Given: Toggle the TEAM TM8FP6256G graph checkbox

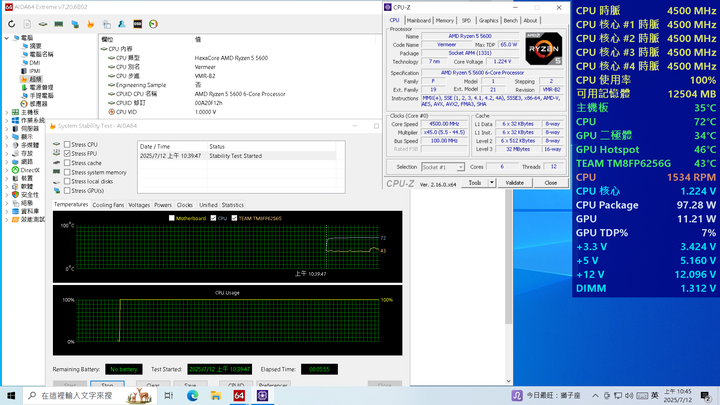Looking at the screenshot, I should 234,218.
